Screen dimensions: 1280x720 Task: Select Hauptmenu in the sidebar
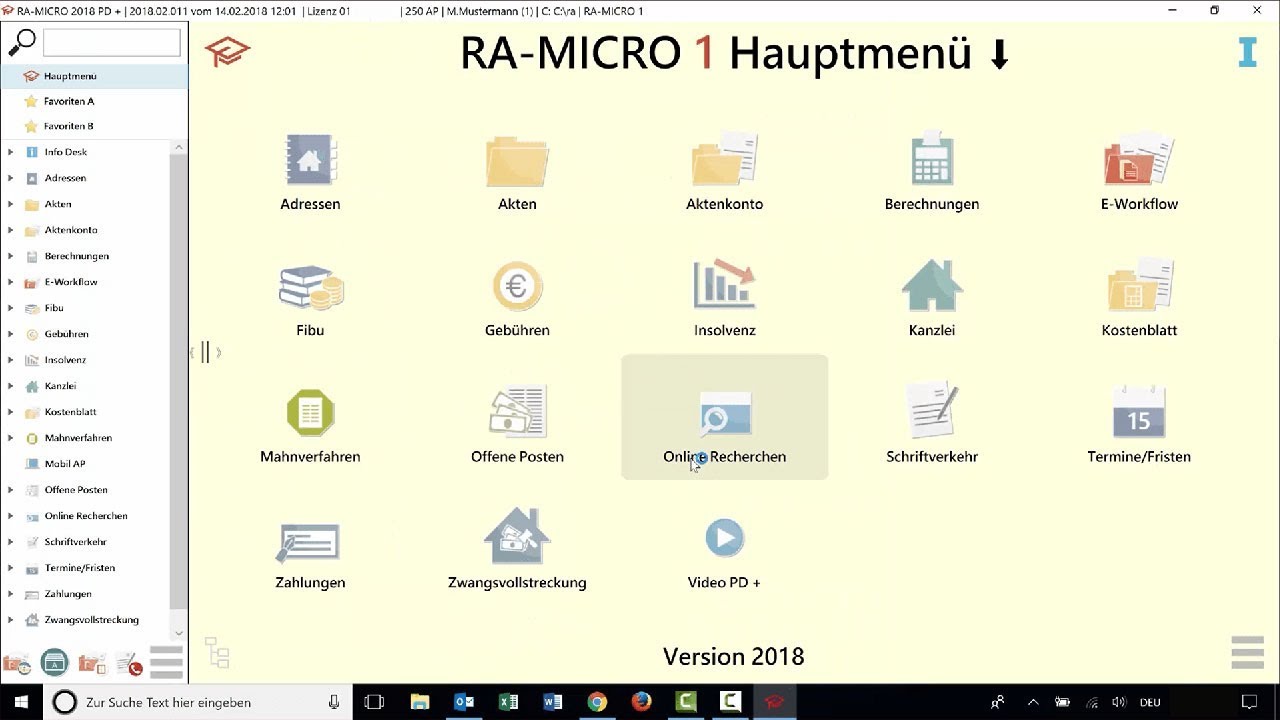tap(94, 76)
